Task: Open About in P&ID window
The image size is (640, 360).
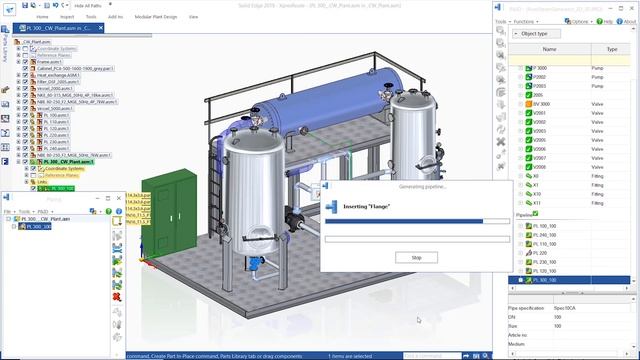Action: tap(626, 21)
